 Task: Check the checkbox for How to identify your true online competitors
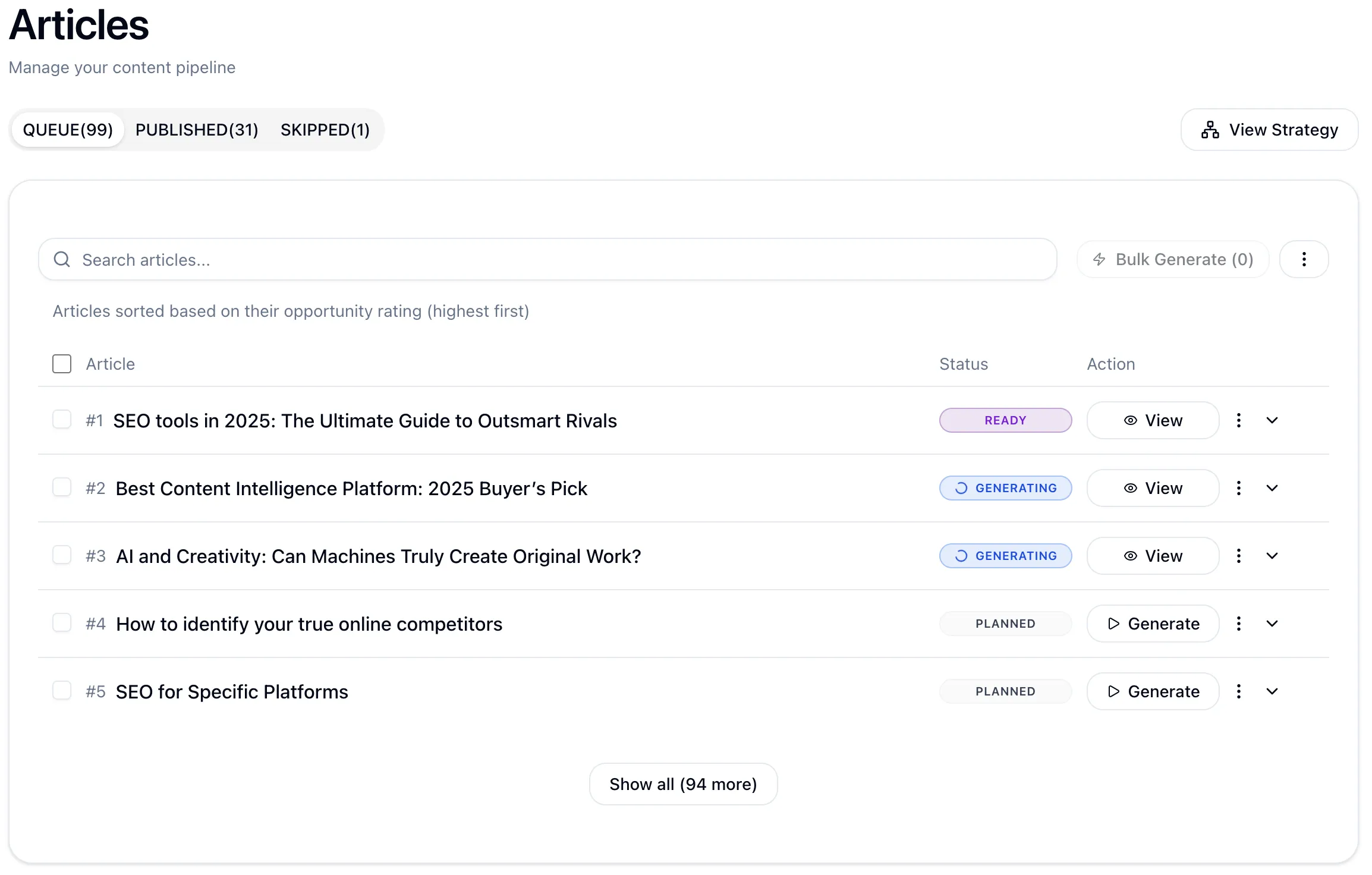pos(61,623)
